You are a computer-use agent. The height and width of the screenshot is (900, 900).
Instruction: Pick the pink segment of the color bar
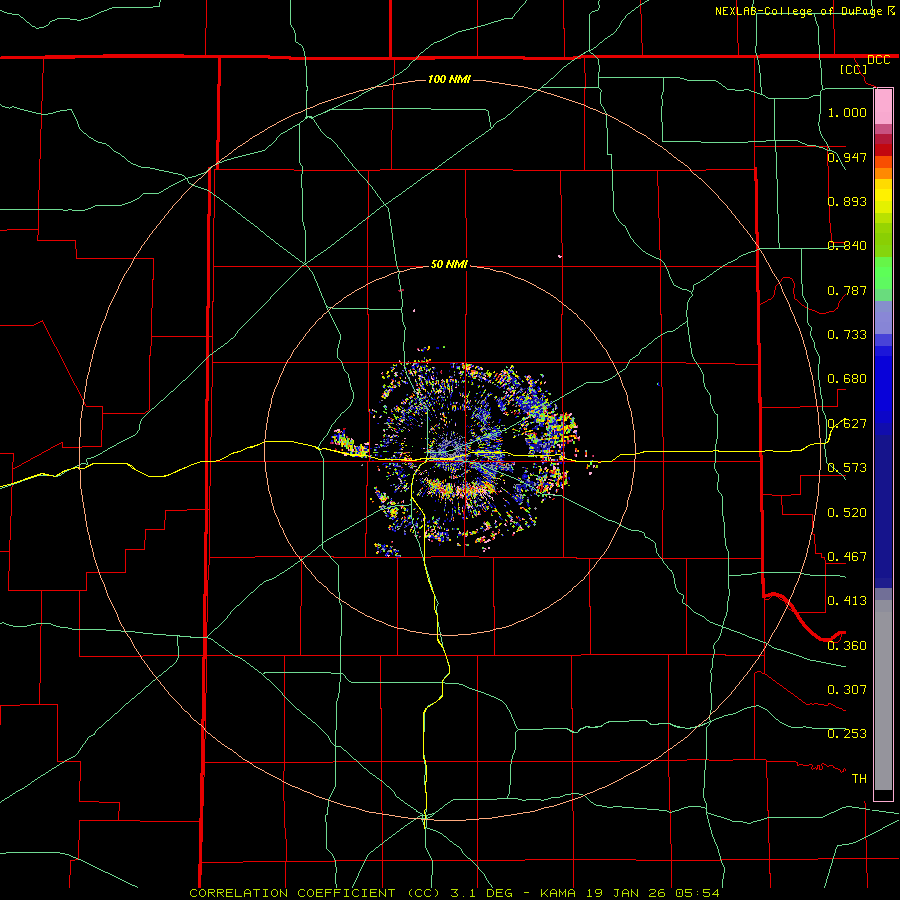[883, 107]
